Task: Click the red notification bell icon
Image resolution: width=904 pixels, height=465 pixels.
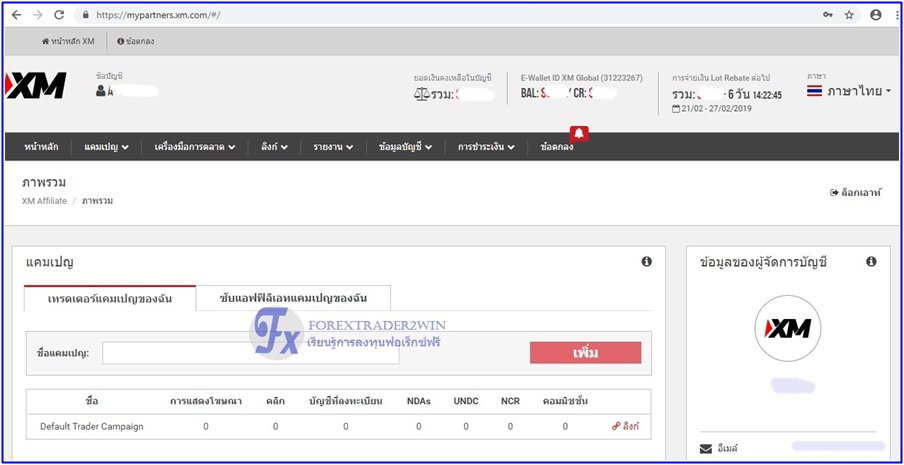Action: (x=579, y=133)
